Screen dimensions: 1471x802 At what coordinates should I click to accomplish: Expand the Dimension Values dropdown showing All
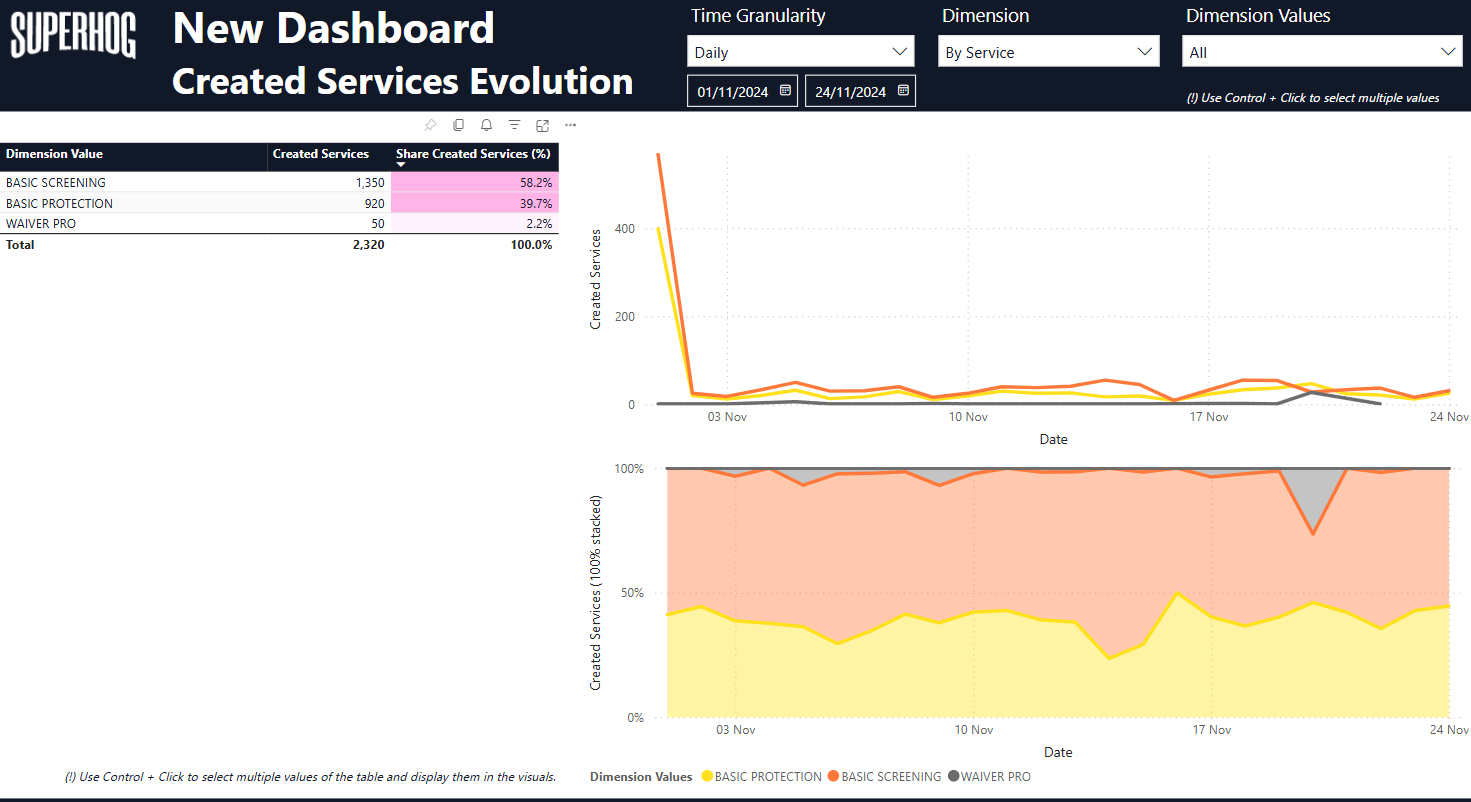point(1322,52)
